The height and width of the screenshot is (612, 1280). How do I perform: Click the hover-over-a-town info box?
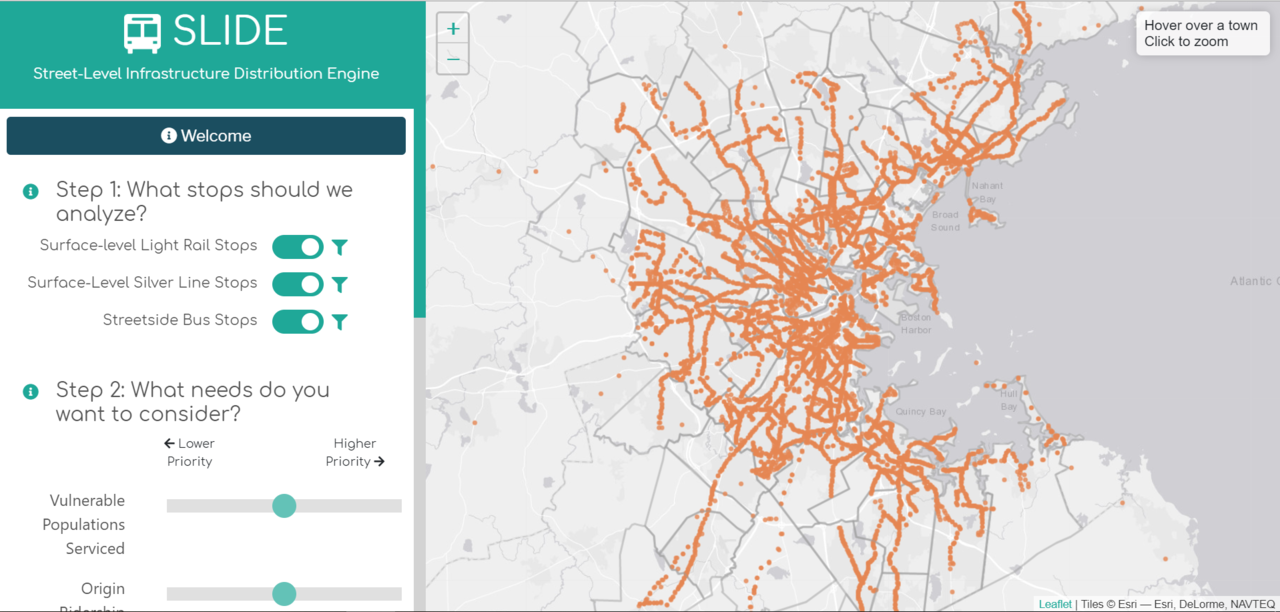[x=1200, y=34]
